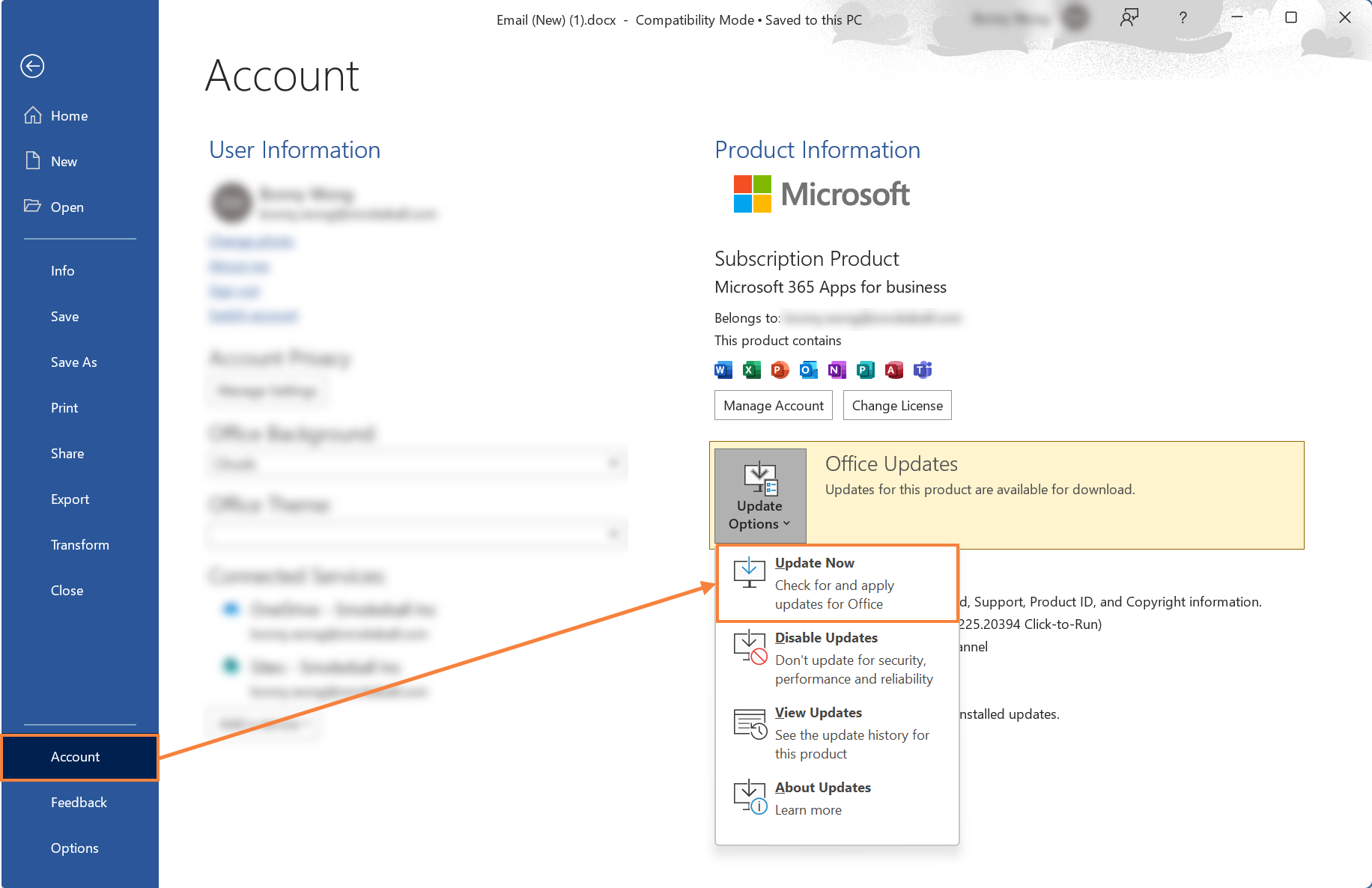
Task: Select View Updates history option
Action: click(837, 733)
